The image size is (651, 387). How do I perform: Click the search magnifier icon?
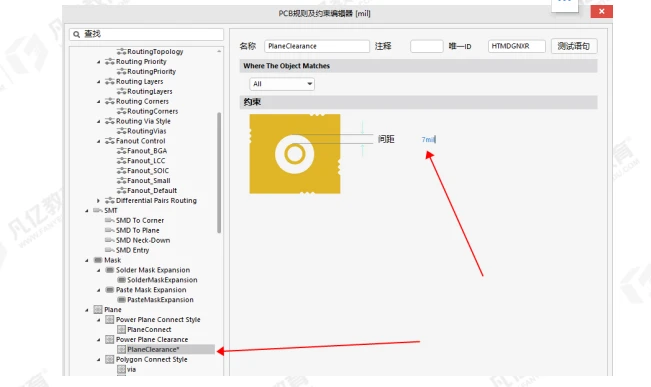click(76, 34)
